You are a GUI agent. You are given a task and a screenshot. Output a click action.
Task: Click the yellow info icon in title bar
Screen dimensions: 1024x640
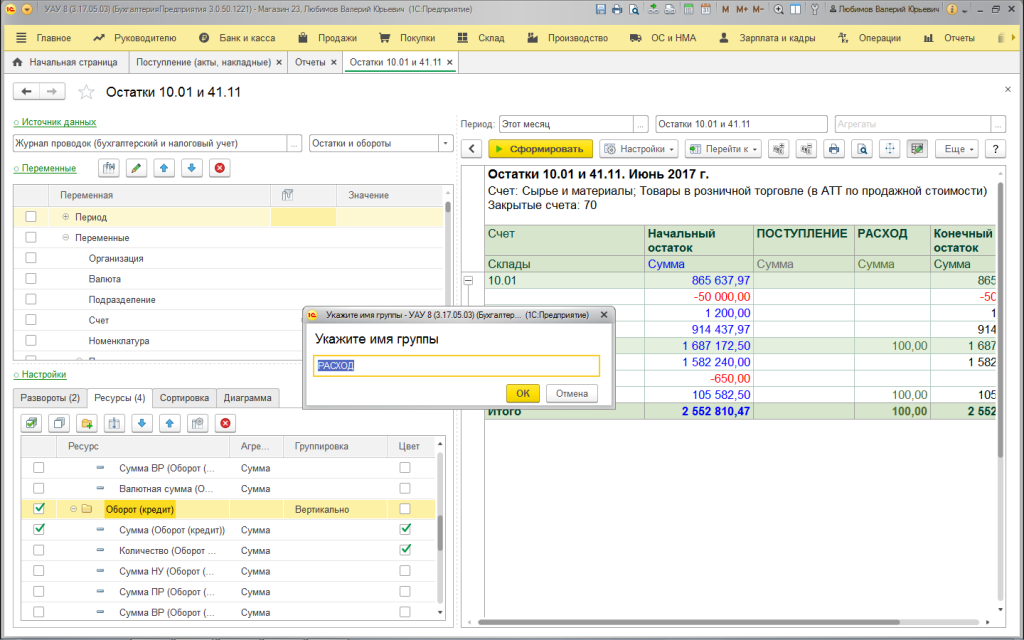(952, 10)
